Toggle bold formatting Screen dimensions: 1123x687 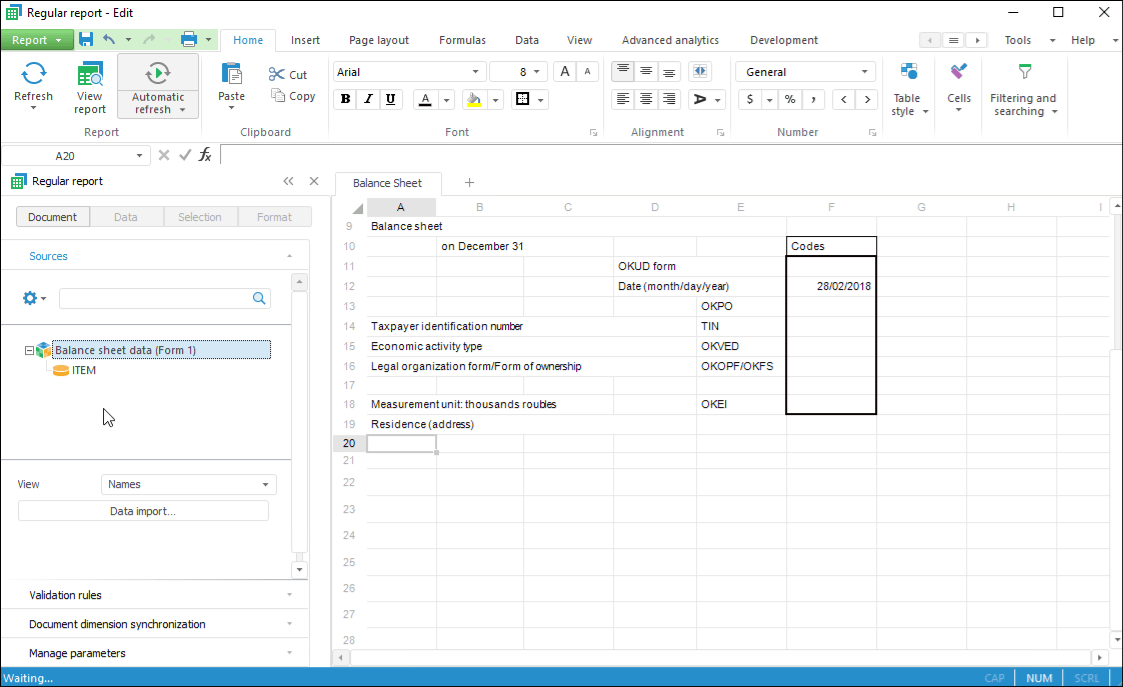(x=346, y=99)
